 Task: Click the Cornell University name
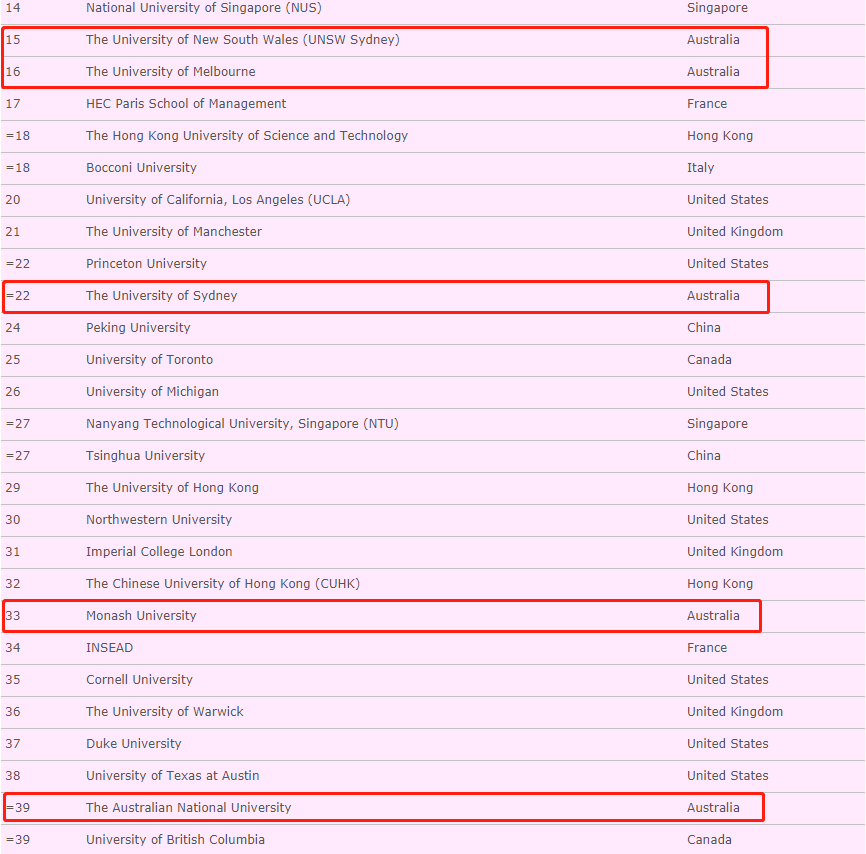[140, 680]
